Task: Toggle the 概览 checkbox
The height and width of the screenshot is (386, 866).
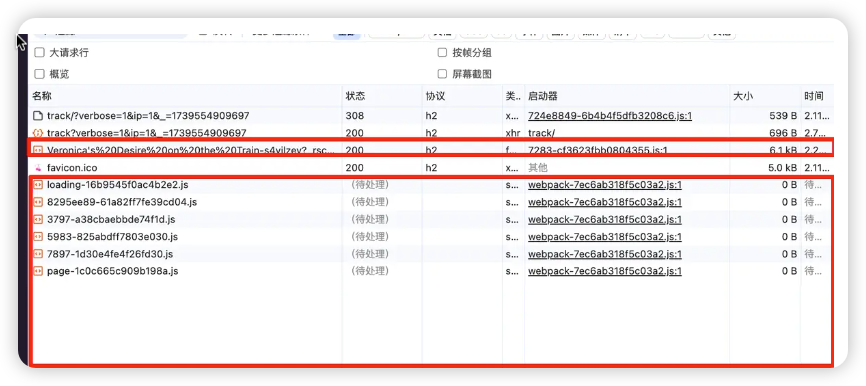Action: [x=39, y=74]
